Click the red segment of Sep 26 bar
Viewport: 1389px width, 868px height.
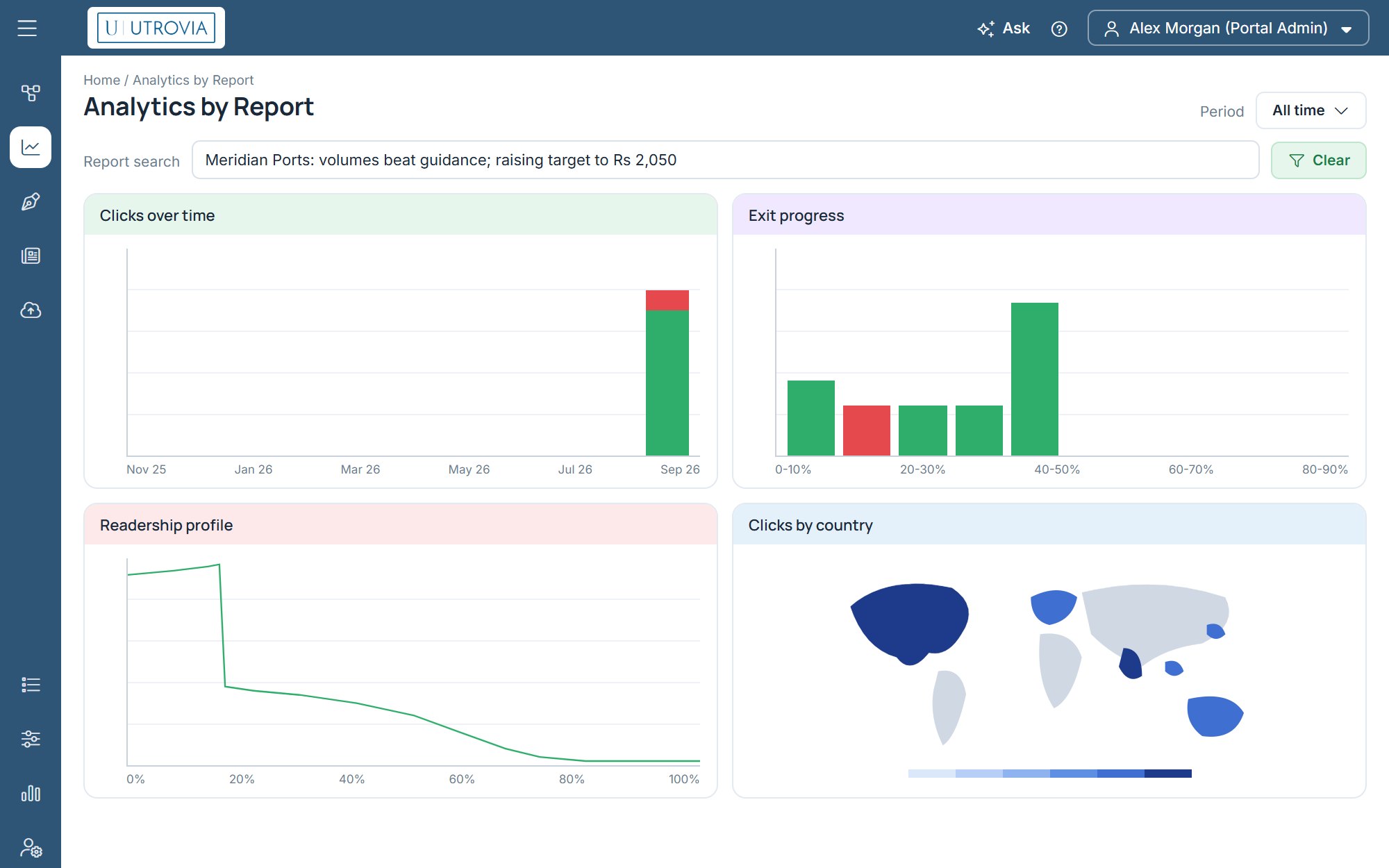coord(667,300)
